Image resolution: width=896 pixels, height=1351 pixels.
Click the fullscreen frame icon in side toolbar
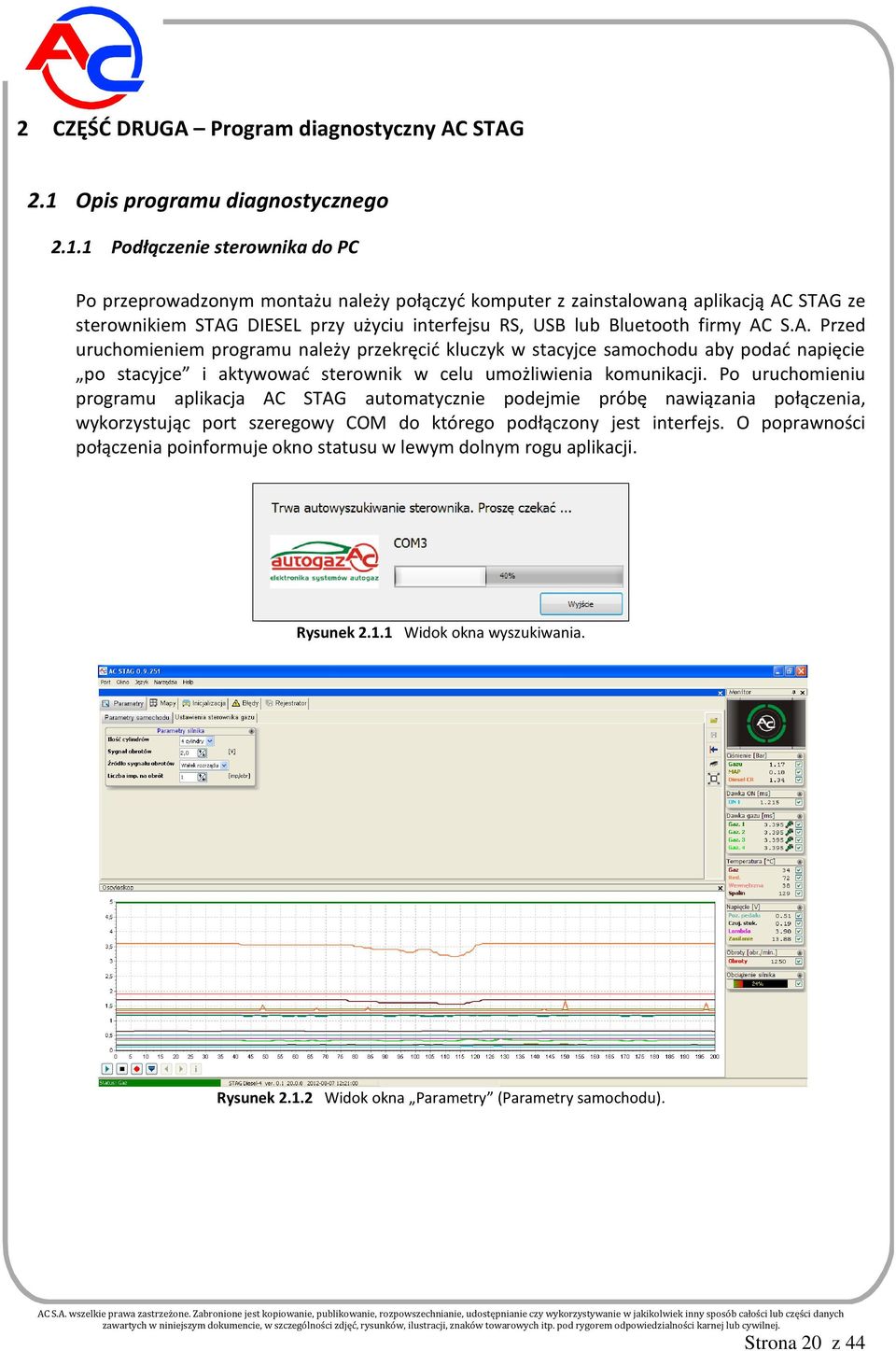coord(714,779)
